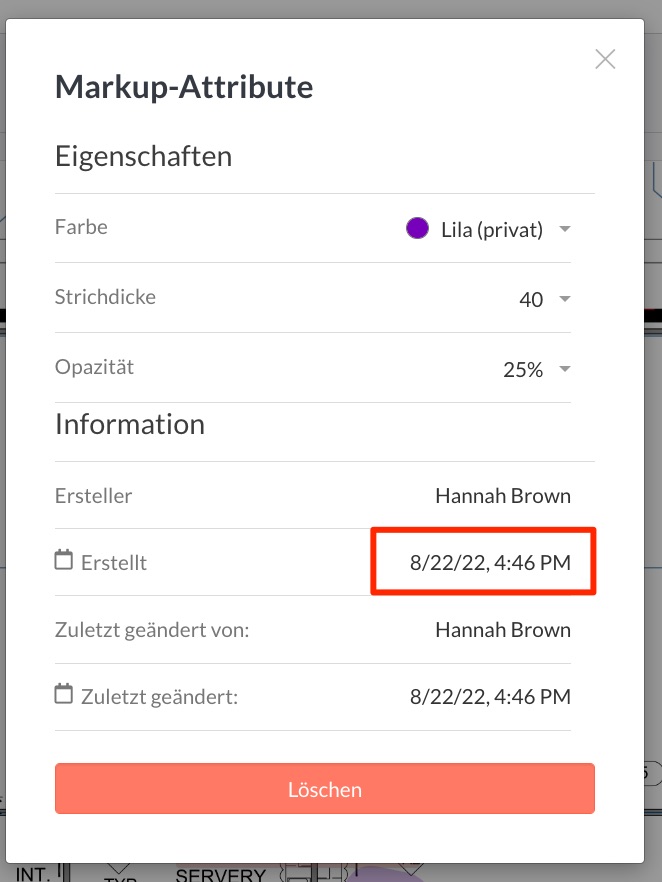
Task: Click the Eigenschaften section heading
Action: [143, 156]
